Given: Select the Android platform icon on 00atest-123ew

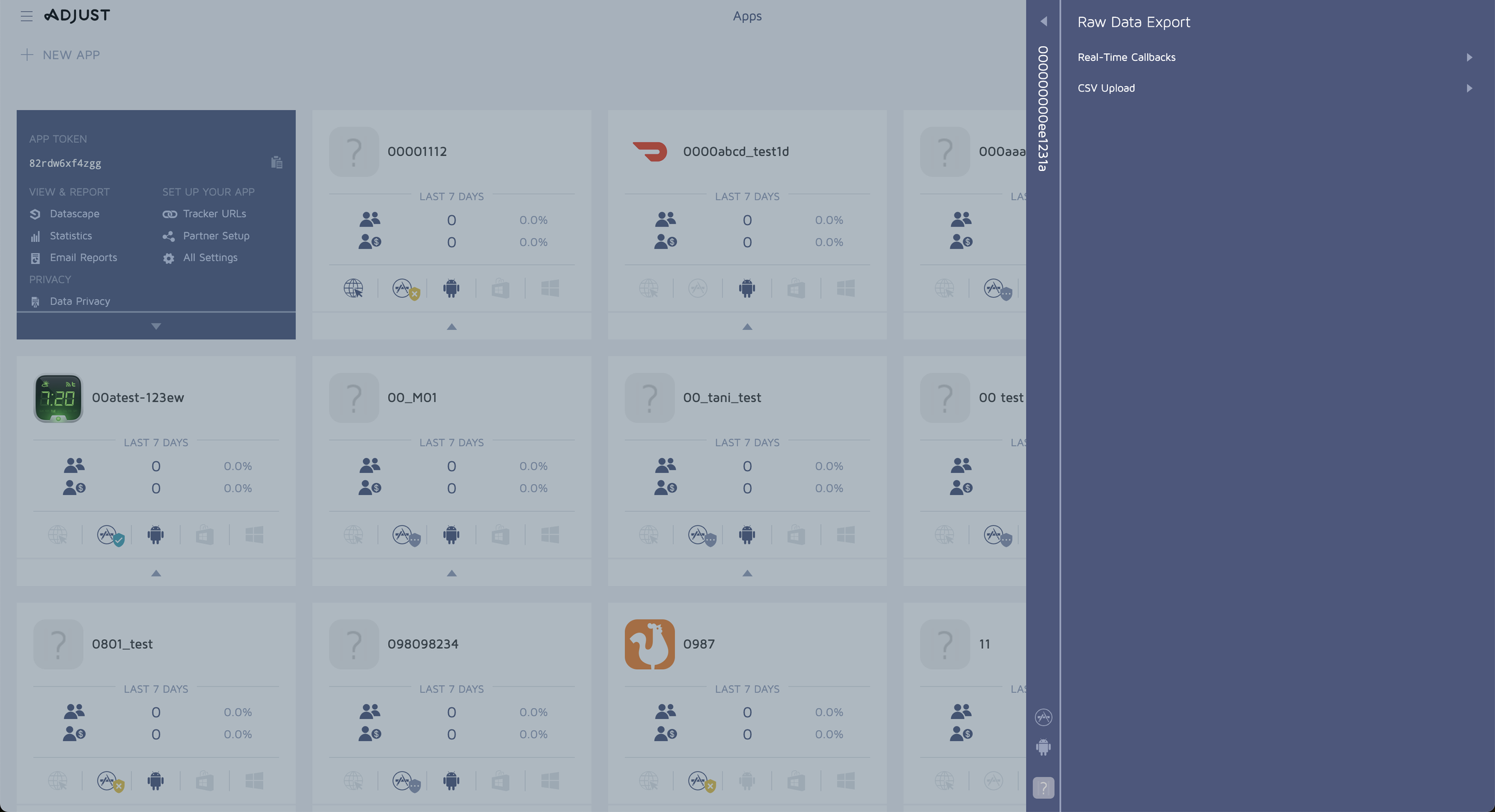Looking at the screenshot, I should pos(155,535).
